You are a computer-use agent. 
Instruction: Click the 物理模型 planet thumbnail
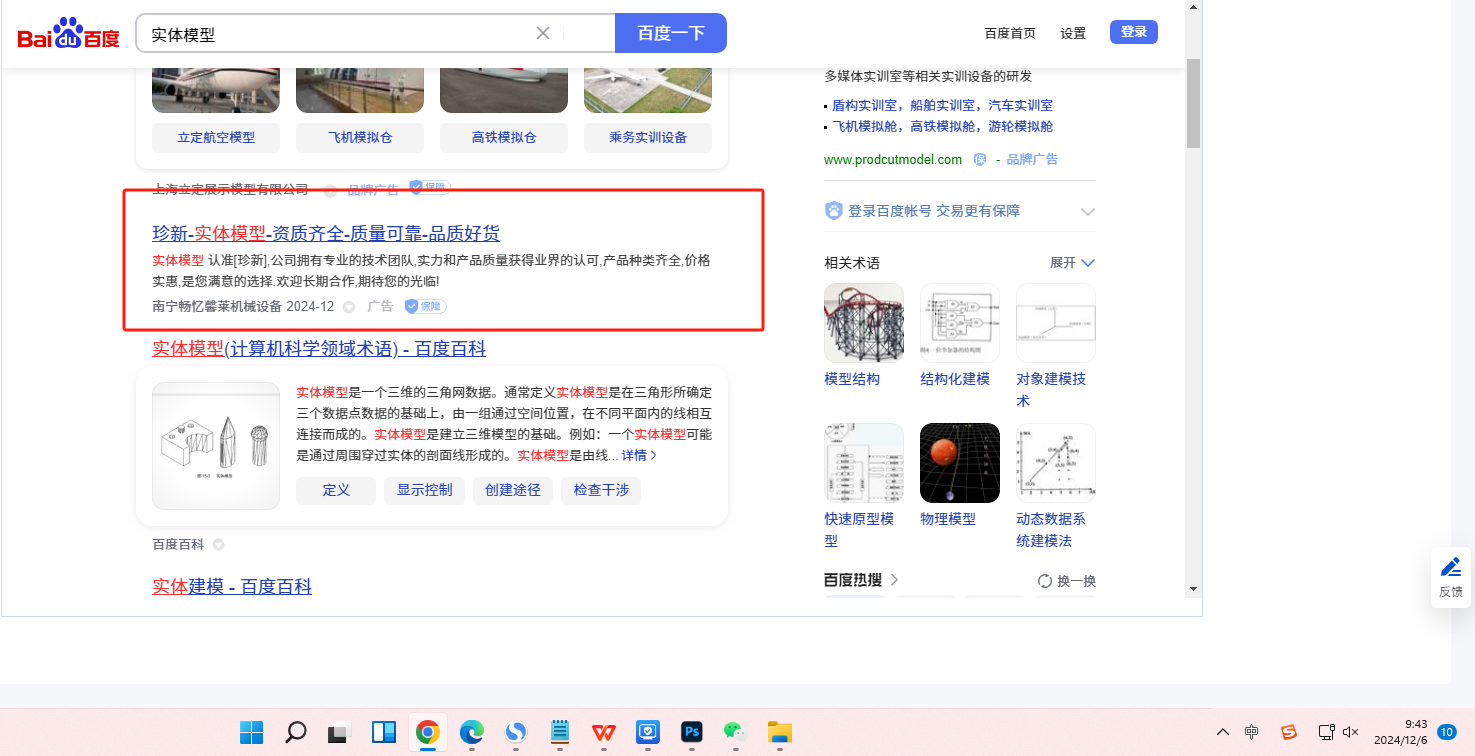pyautogui.click(x=959, y=463)
